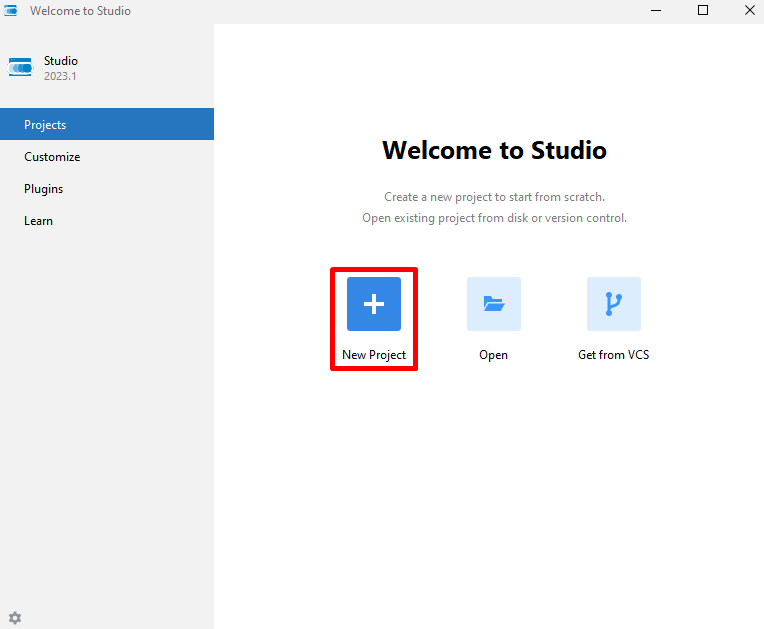Minimize the Welcome to Studio window
The width and height of the screenshot is (764, 629).
pyautogui.click(x=657, y=11)
